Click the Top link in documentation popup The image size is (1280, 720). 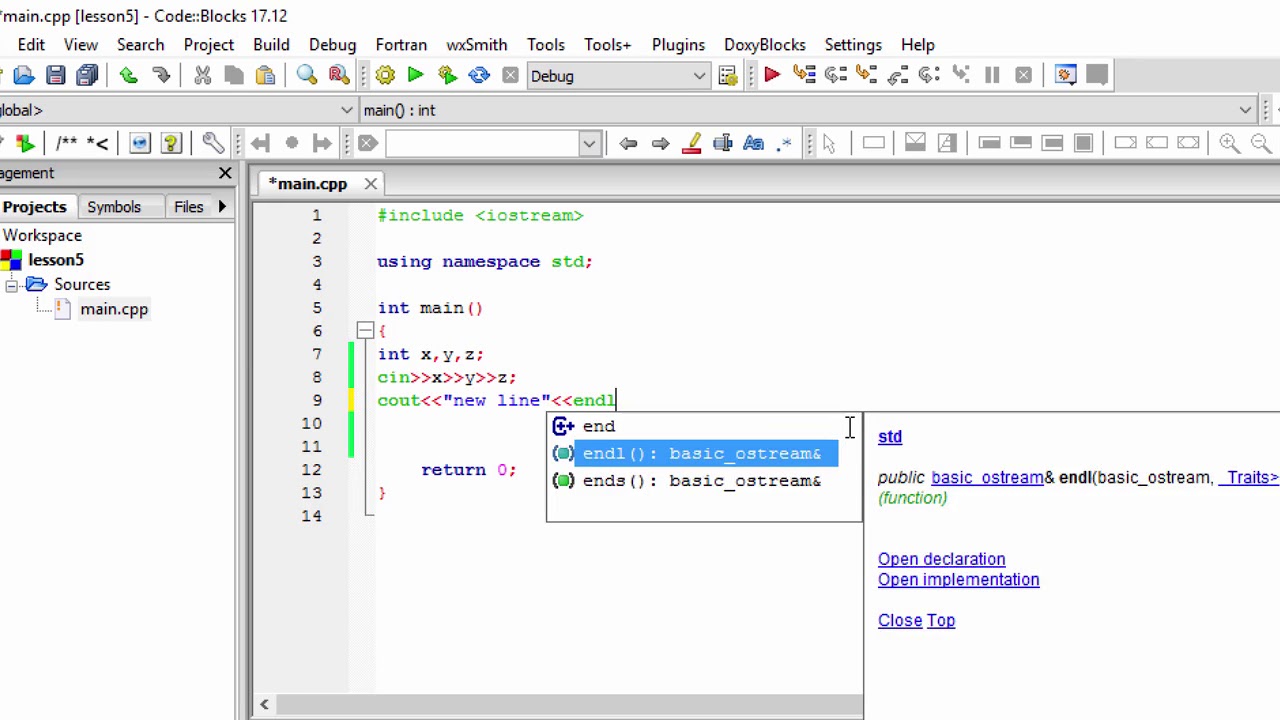click(x=941, y=620)
